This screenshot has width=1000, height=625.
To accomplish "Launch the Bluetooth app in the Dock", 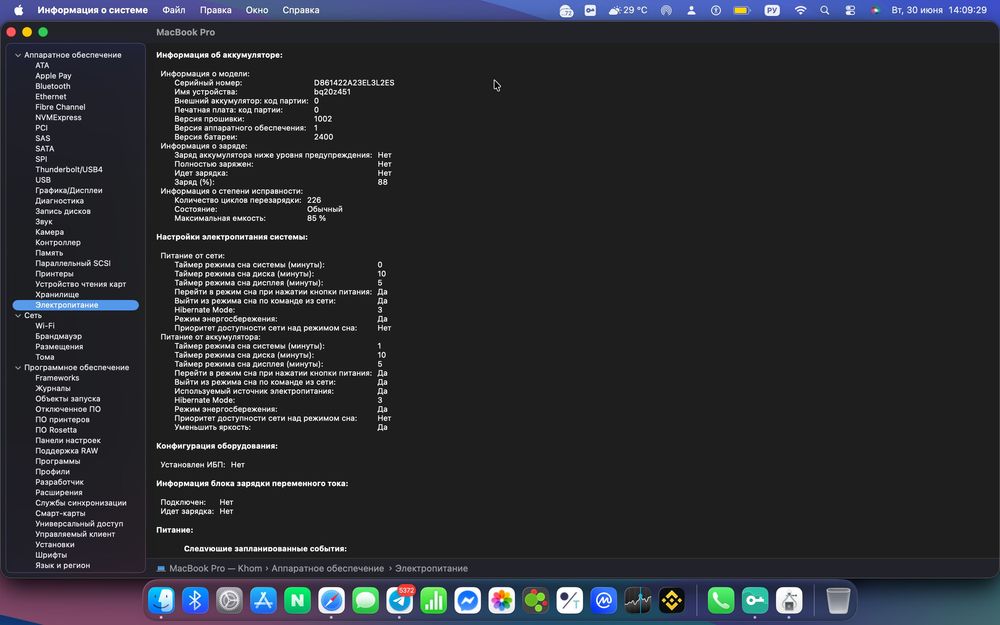I will (195, 601).
